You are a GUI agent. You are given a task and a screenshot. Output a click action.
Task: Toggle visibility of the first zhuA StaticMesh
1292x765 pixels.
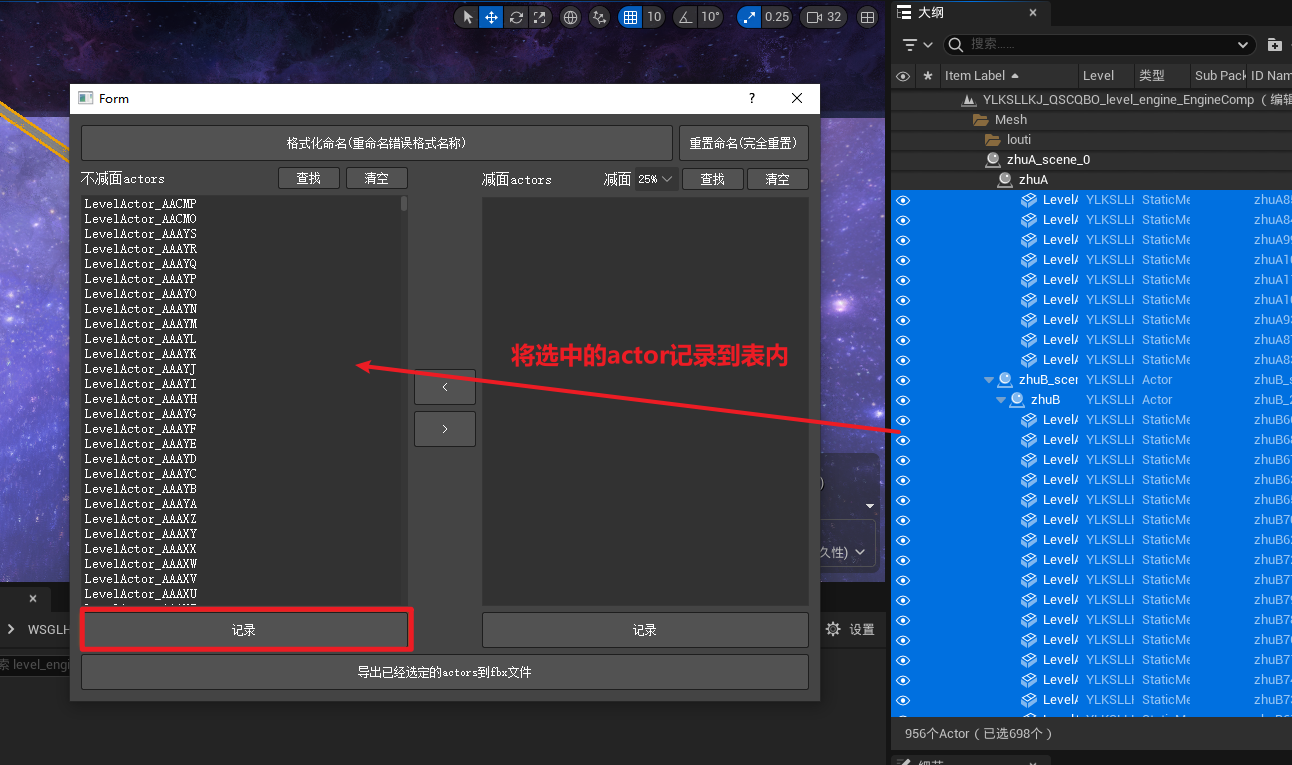pos(903,199)
